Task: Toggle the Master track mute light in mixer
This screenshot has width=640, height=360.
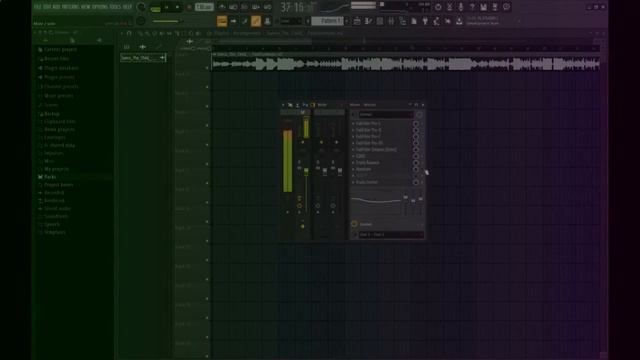Action: (302, 142)
